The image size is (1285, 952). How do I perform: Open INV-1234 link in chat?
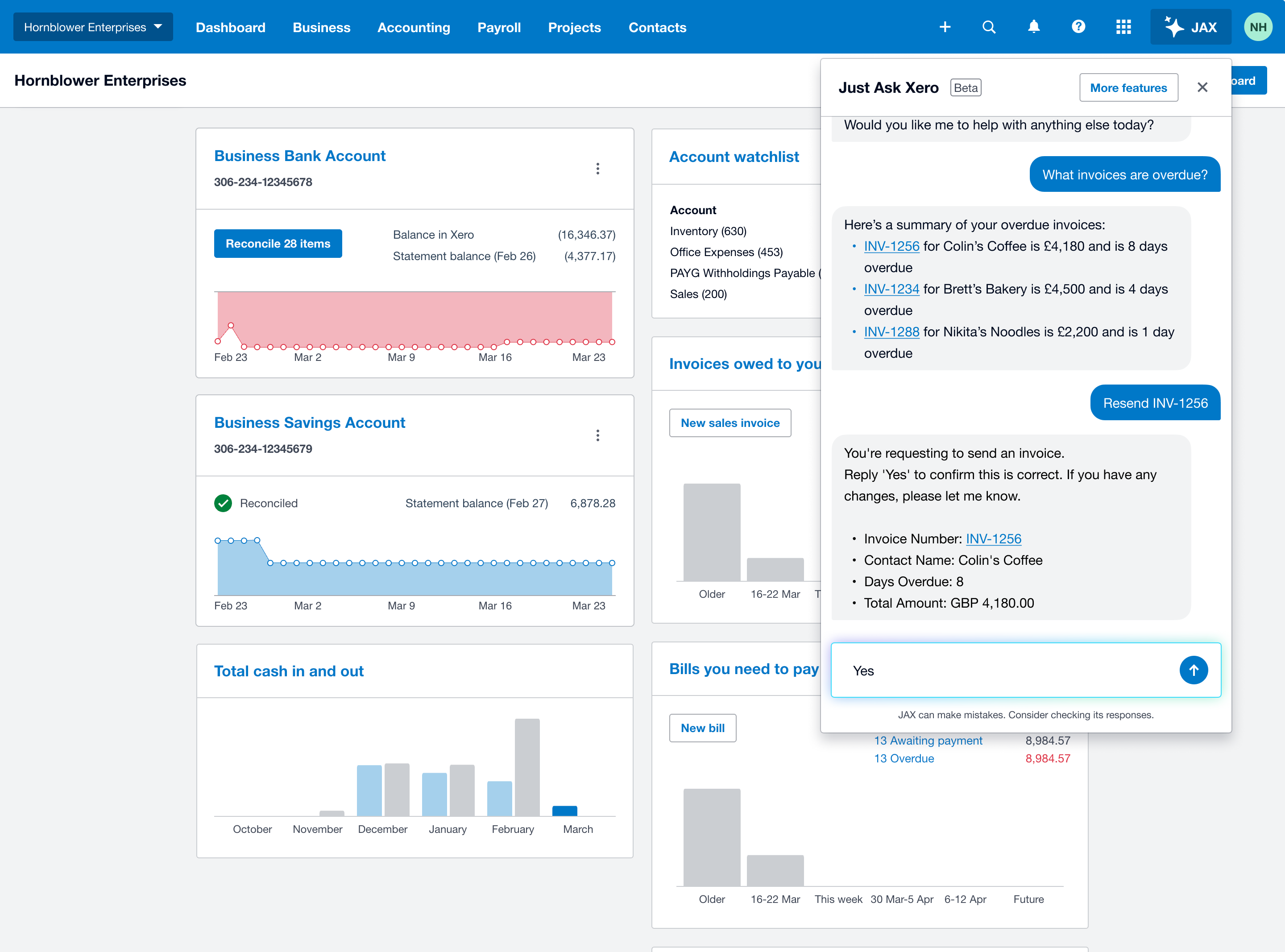pos(891,289)
